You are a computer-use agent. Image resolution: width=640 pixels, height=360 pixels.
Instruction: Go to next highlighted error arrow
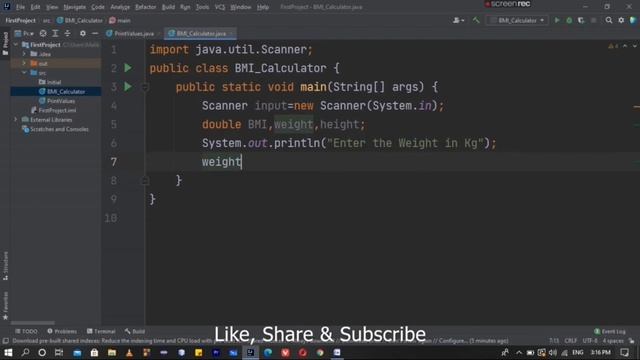(x=635, y=46)
